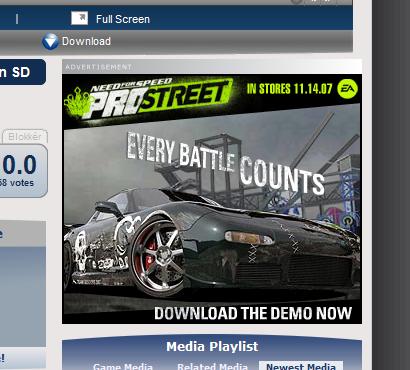Click the skull decal on the car door
Screen dimensions: 410x370
coord(81,250)
